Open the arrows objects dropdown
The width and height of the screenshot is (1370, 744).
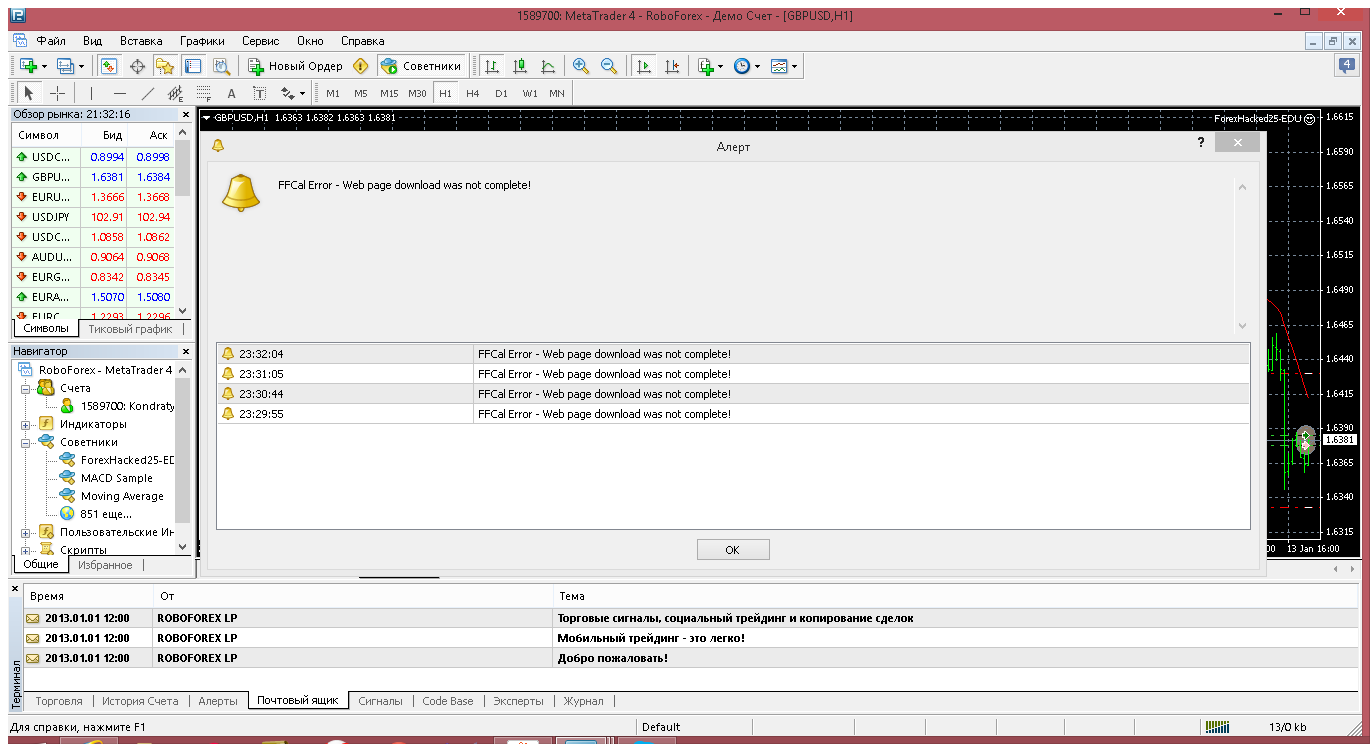coord(301,94)
